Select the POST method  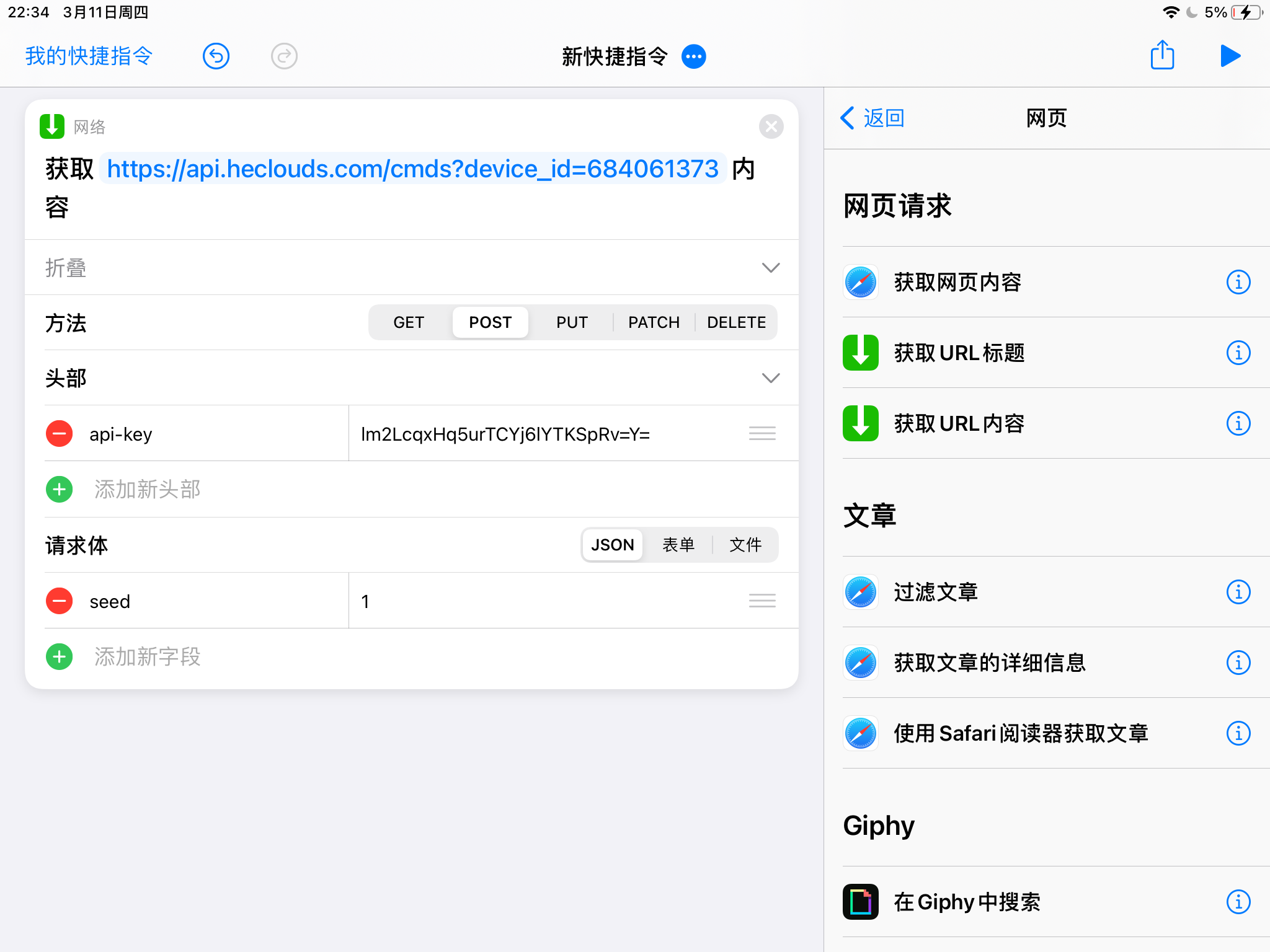tap(491, 322)
